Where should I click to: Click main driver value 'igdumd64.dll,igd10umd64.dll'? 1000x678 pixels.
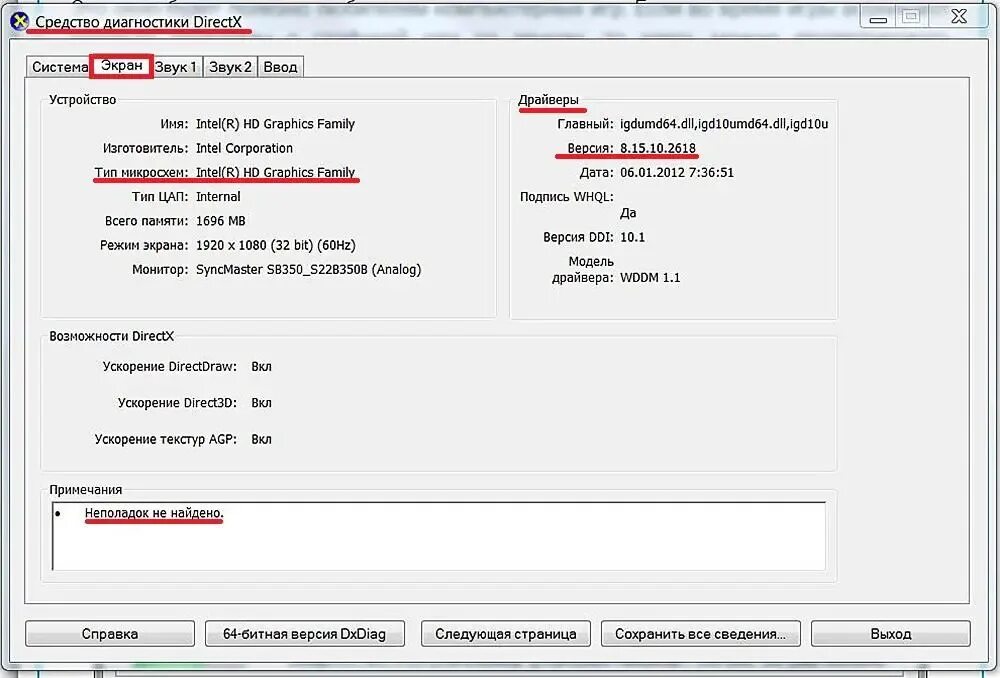click(724, 124)
